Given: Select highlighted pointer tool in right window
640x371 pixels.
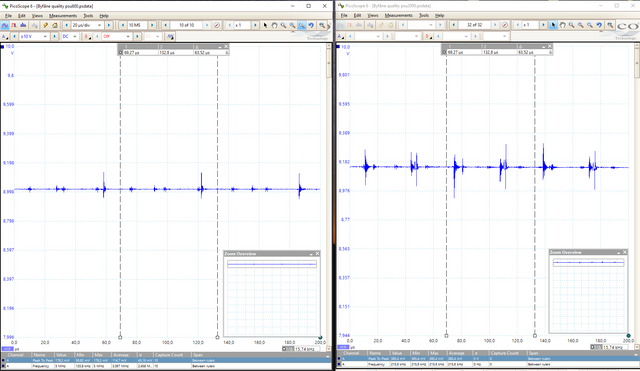Looking at the screenshot, I should 553,25.
